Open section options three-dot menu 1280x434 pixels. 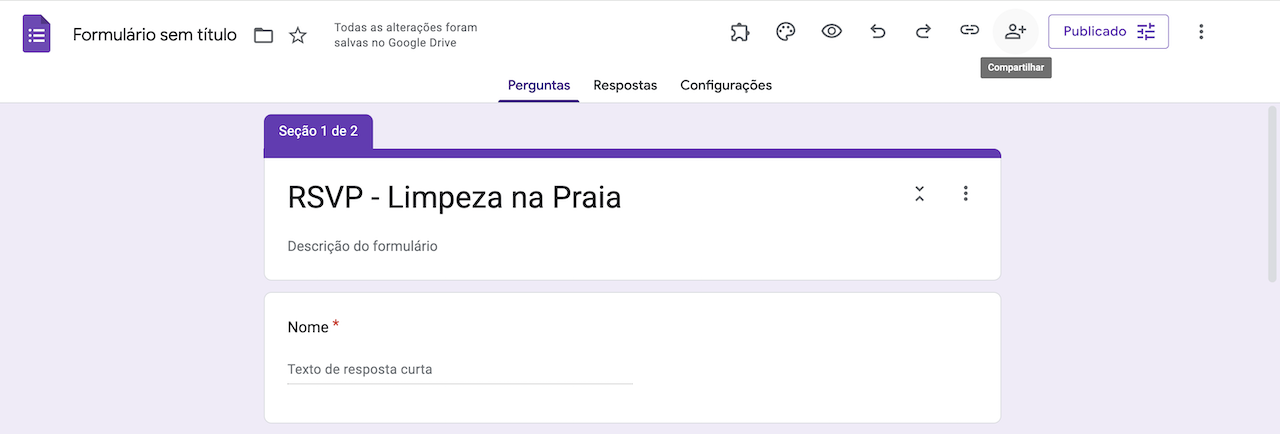click(965, 194)
